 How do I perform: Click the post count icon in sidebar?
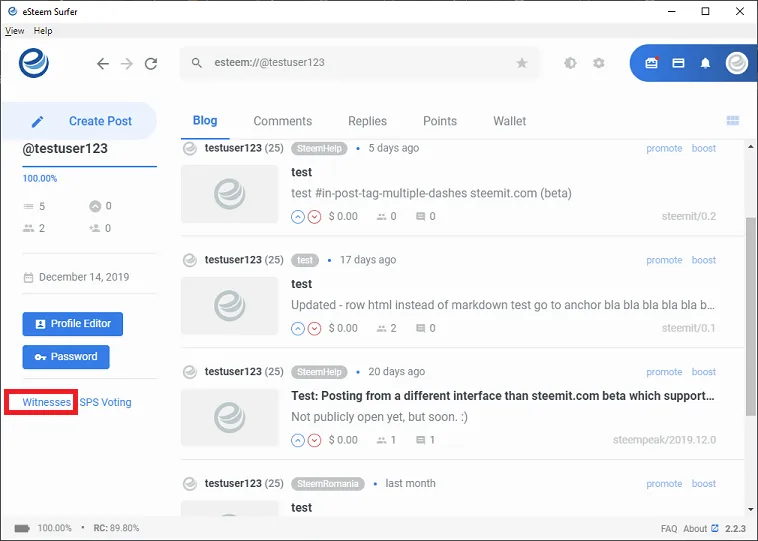pyautogui.click(x=29, y=206)
